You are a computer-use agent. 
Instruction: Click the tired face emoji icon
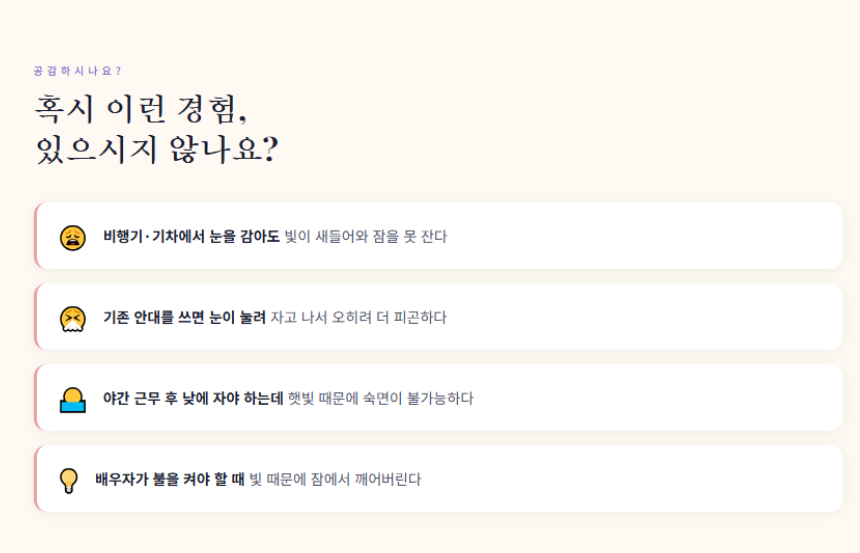[x=72, y=237]
